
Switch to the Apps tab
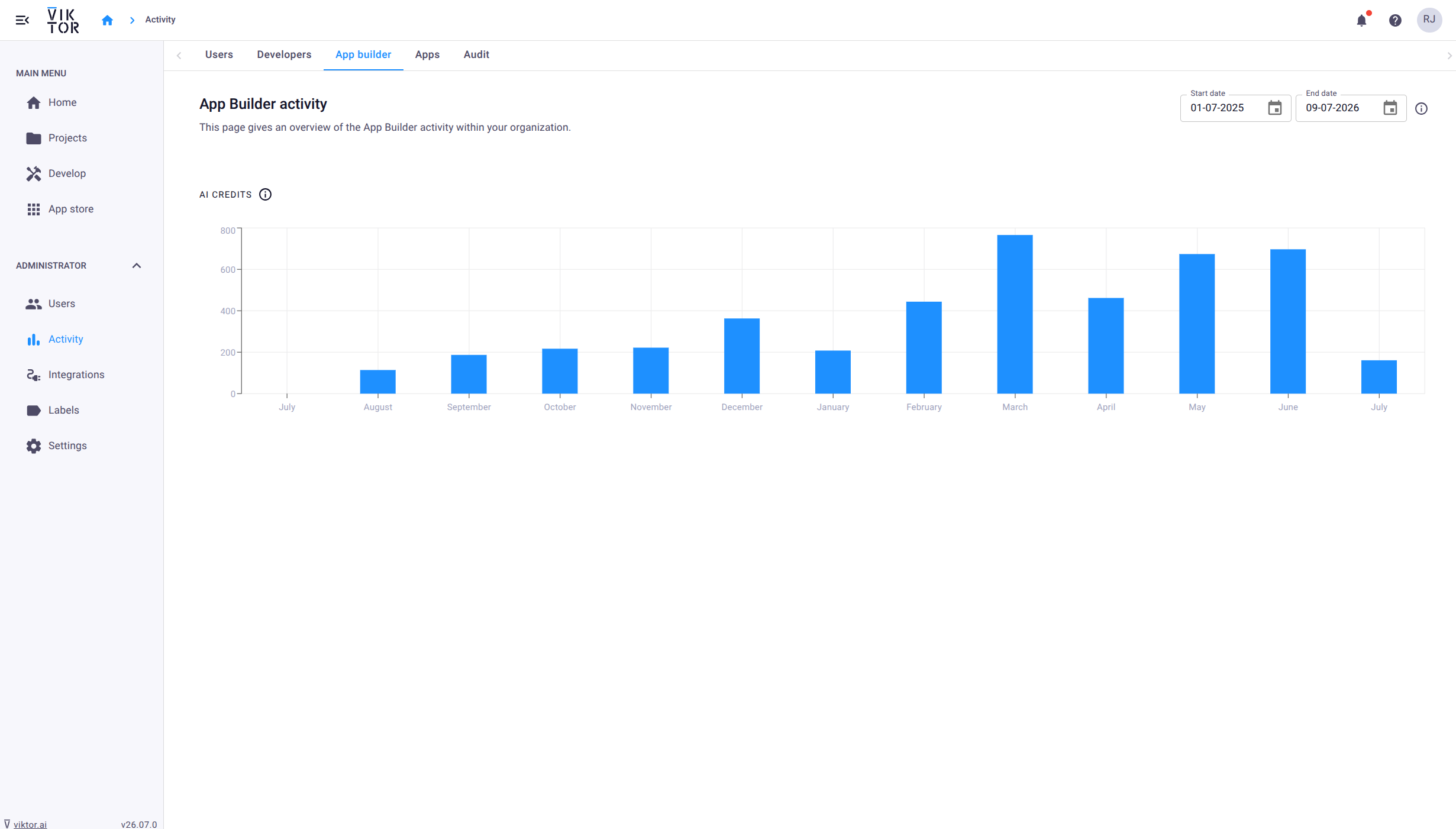click(x=427, y=54)
